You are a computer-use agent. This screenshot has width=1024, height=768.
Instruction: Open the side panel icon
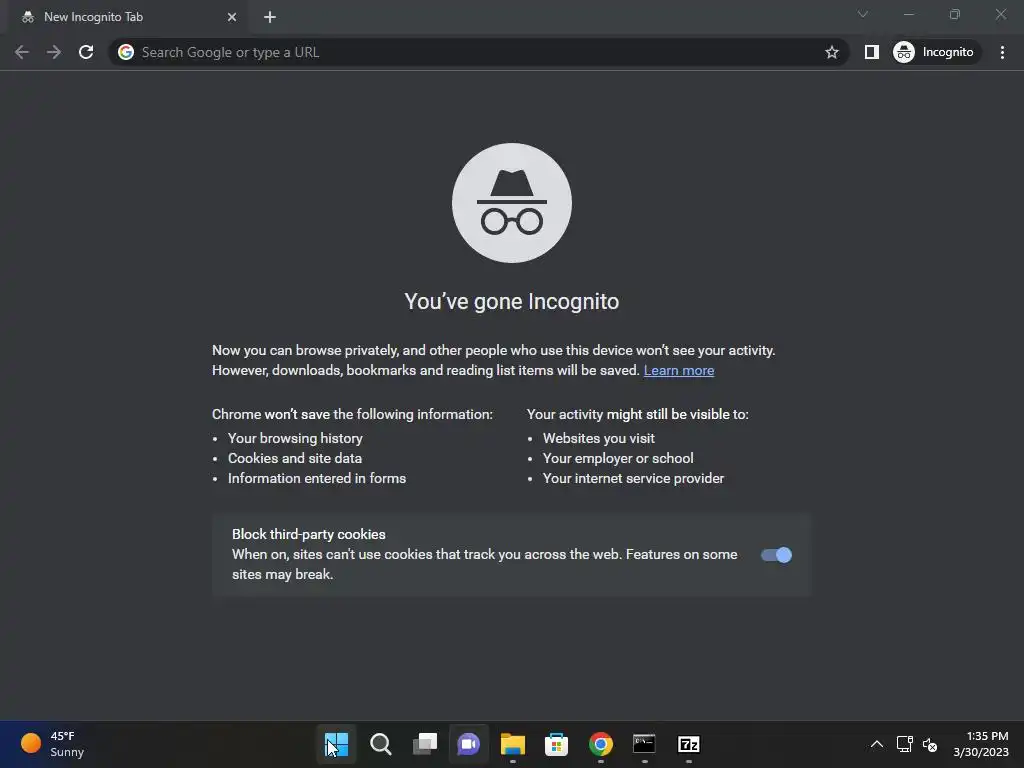(871, 52)
